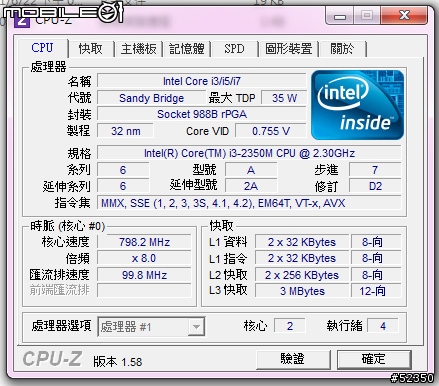Click the 型號 value A
The image size is (439, 386).
[x=251, y=170]
